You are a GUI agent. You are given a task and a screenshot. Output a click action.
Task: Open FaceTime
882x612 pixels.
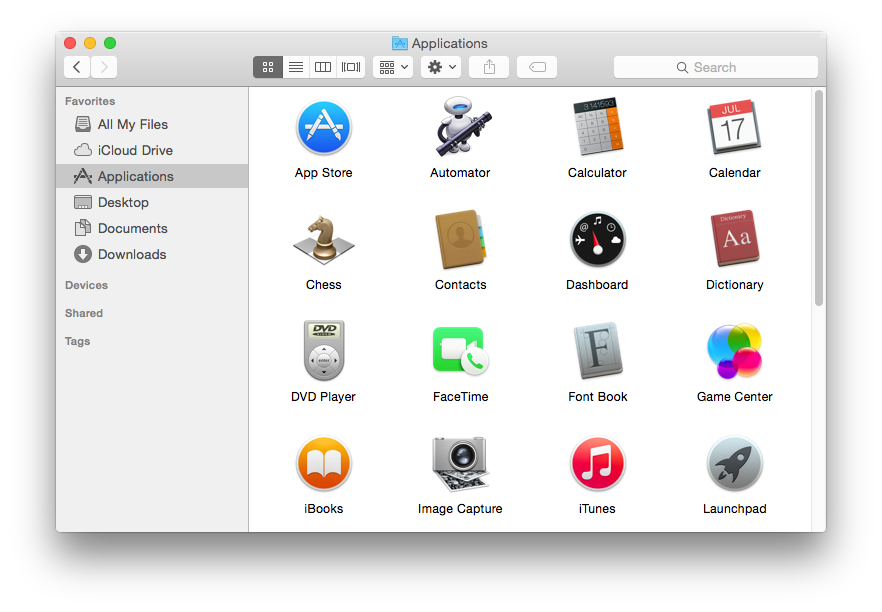(460, 351)
